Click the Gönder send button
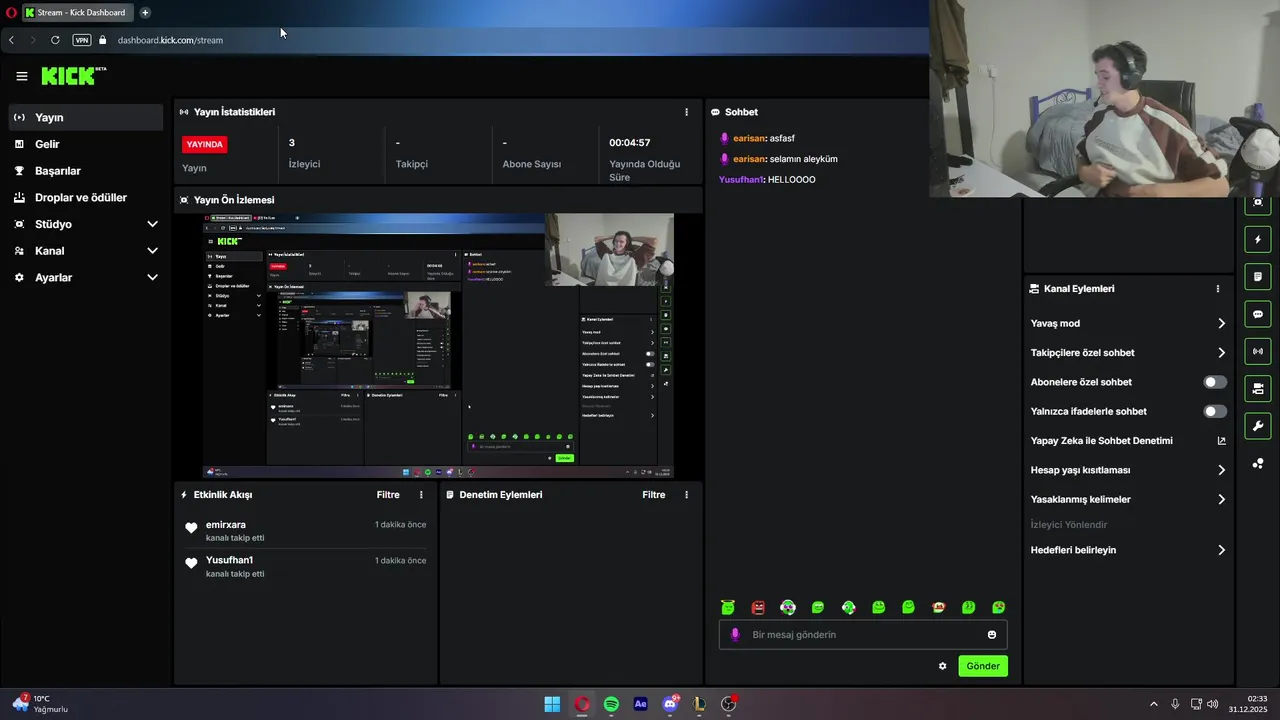The height and width of the screenshot is (720, 1280). (983, 666)
